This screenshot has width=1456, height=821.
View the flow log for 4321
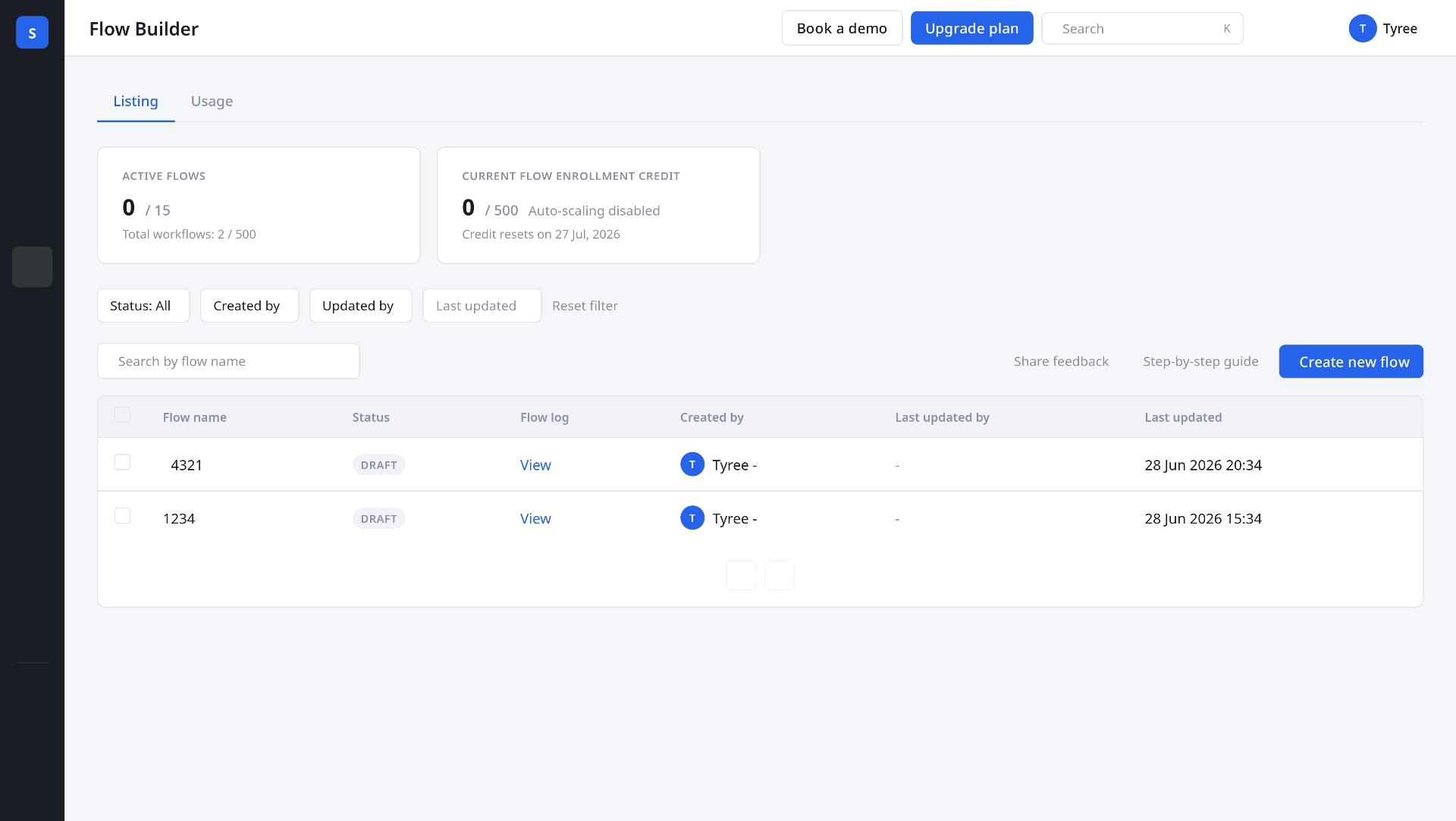(x=535, y=465)
